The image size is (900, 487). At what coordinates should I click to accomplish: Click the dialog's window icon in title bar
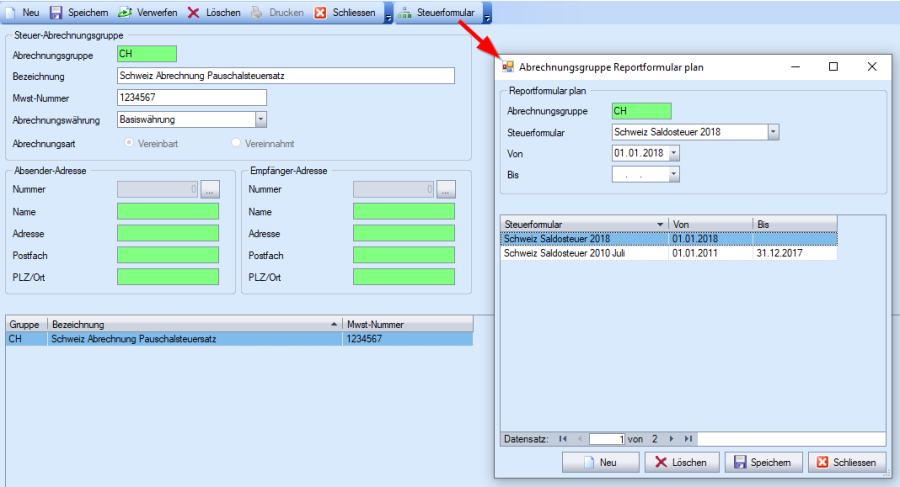point(508,67)
